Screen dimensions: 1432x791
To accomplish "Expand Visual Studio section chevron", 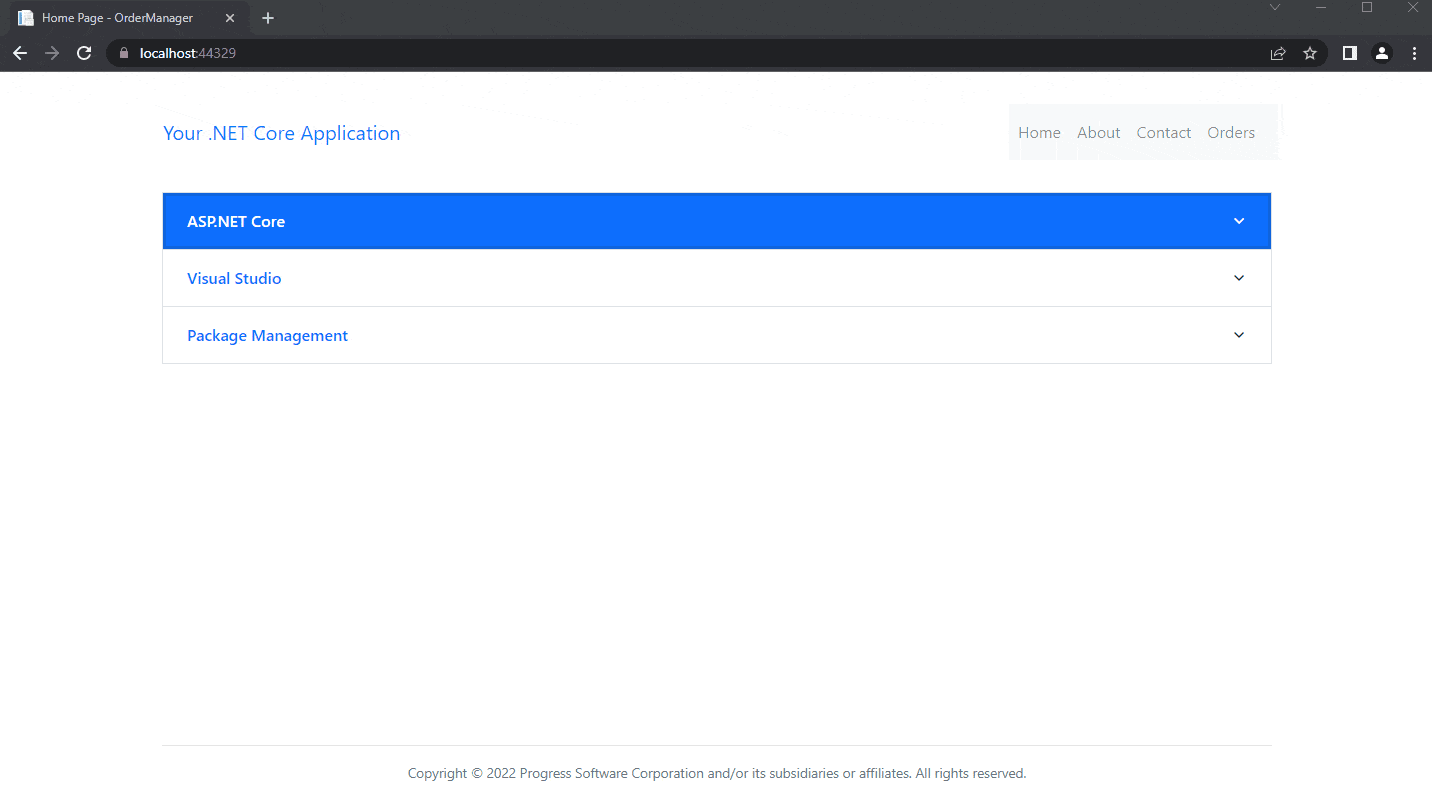I will [1239, 278].
